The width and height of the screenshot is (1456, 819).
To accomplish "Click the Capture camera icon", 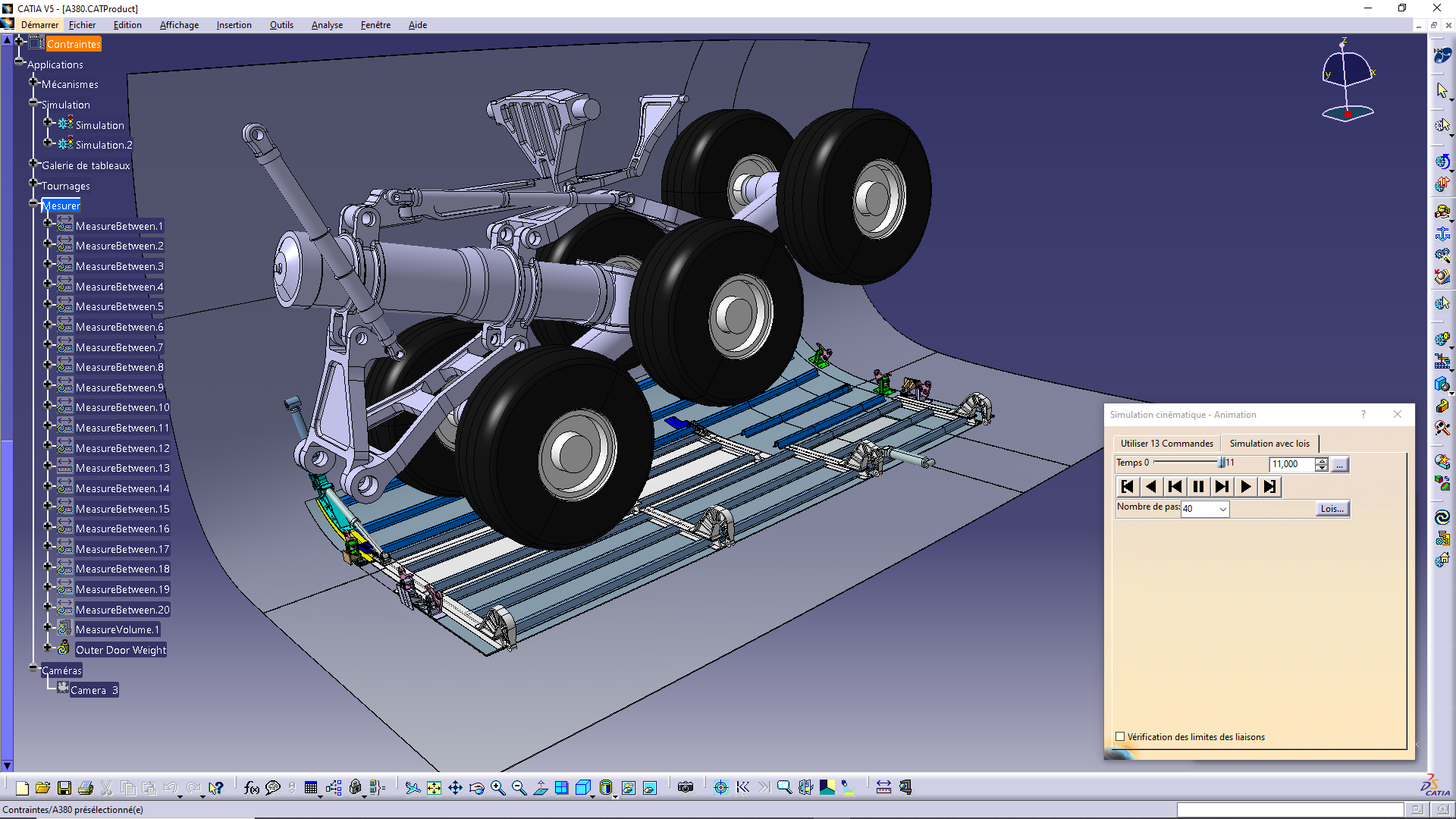I will pyautogui.click(x=686, y=788).
